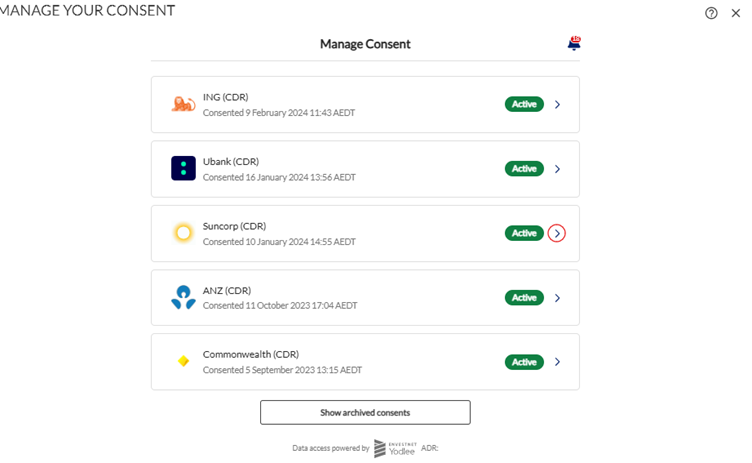Click the ANZ logo icon
Screen dimensions: 752x463
[183, 297]
